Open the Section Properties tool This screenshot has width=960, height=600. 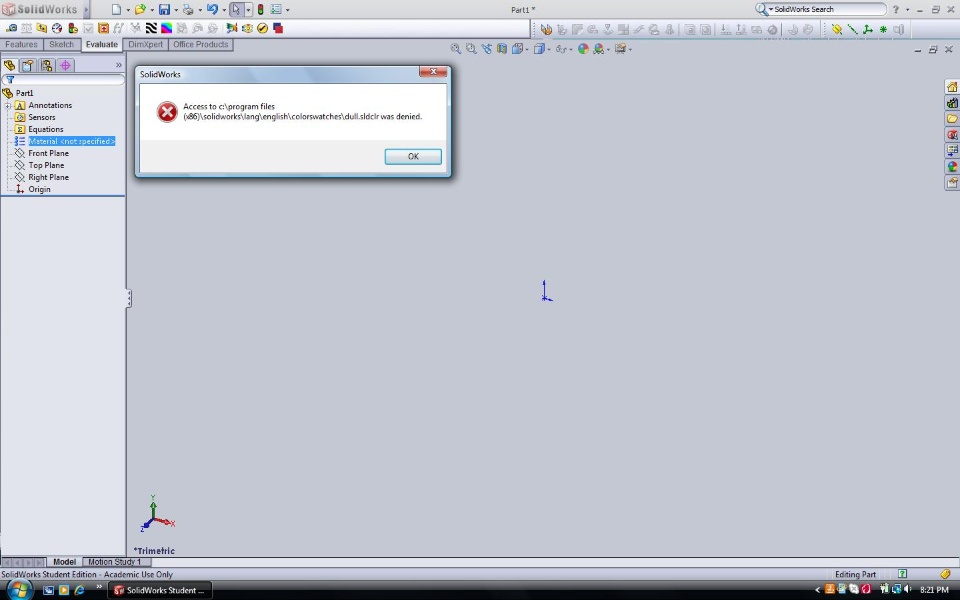(42, 28)
